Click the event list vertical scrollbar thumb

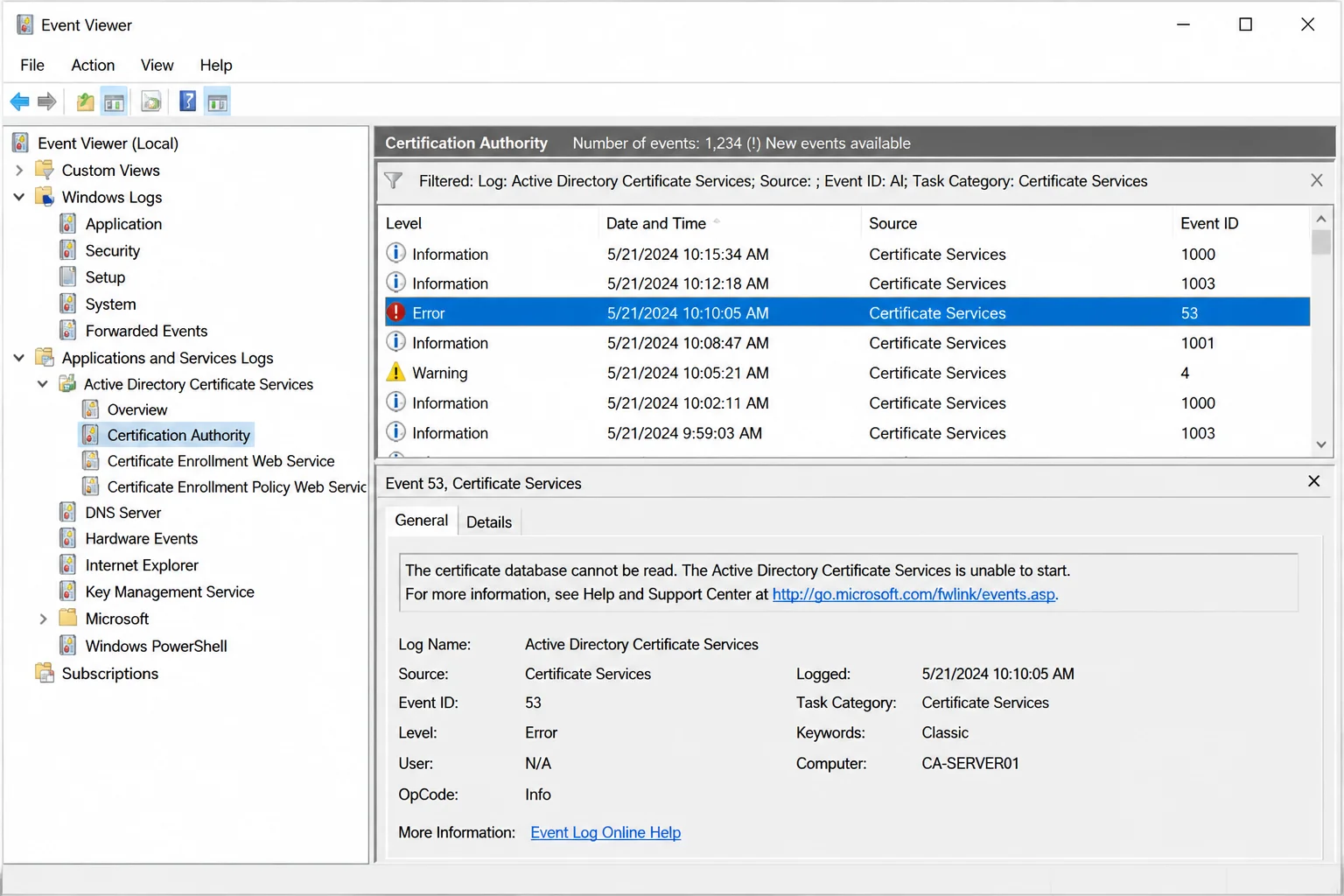coord(1321,241)
